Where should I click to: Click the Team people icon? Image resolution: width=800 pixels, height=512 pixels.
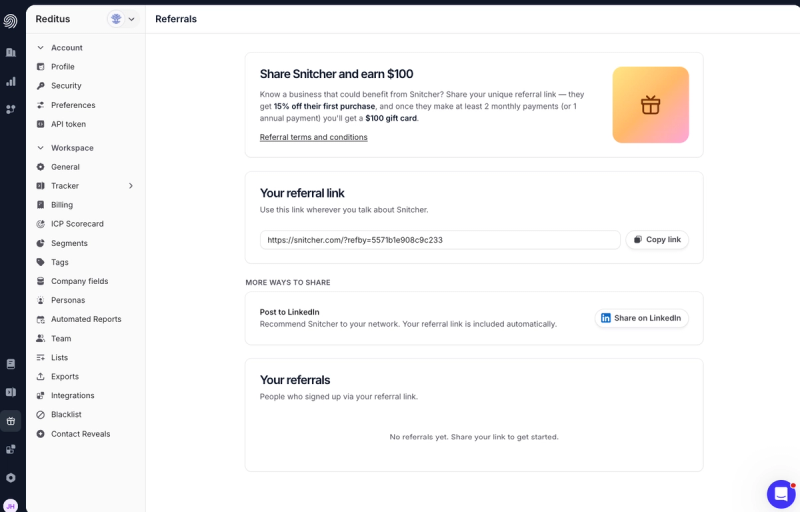[x=41, y=338]
